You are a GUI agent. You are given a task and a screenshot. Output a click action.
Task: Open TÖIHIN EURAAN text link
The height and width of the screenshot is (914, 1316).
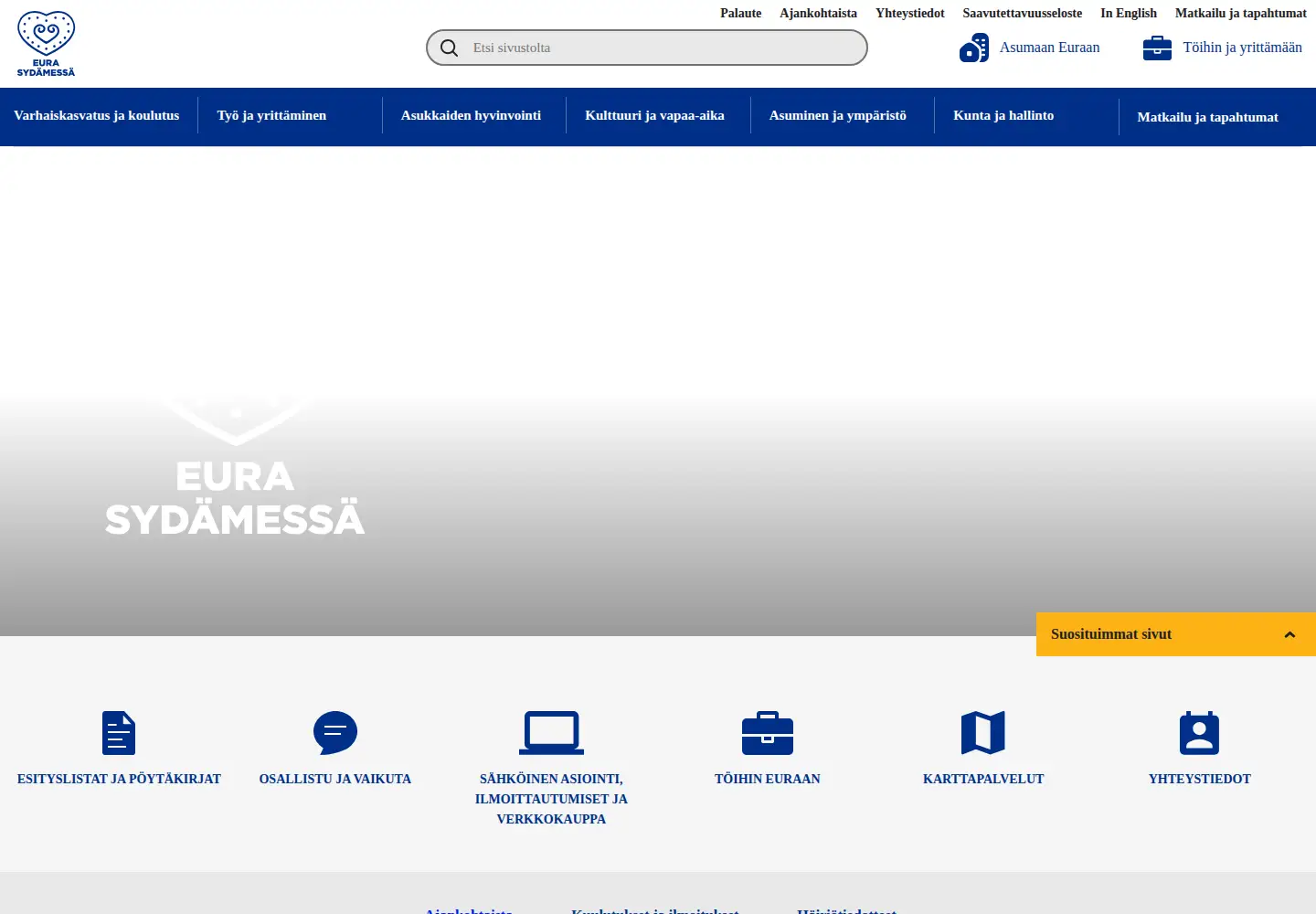click(768, 779)
